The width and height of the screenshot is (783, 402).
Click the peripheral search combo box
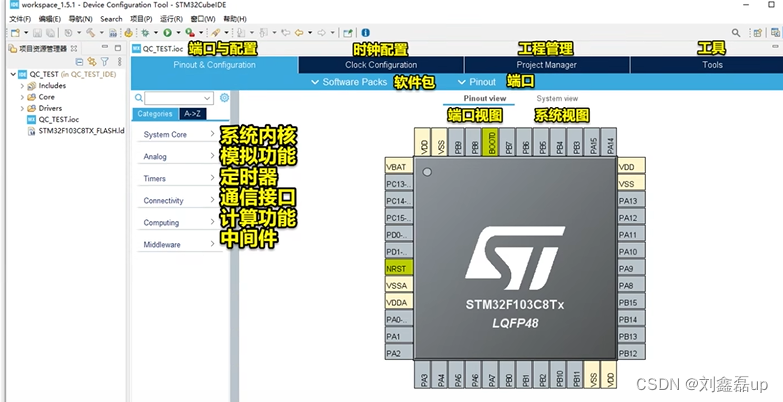coord(179,98)
